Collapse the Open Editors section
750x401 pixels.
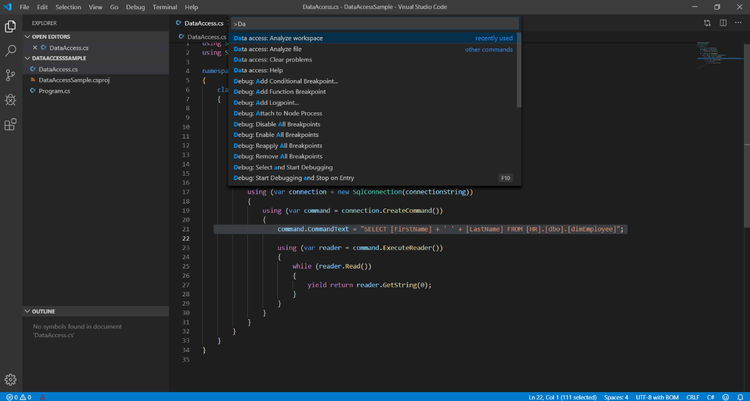tap(50, 36)
